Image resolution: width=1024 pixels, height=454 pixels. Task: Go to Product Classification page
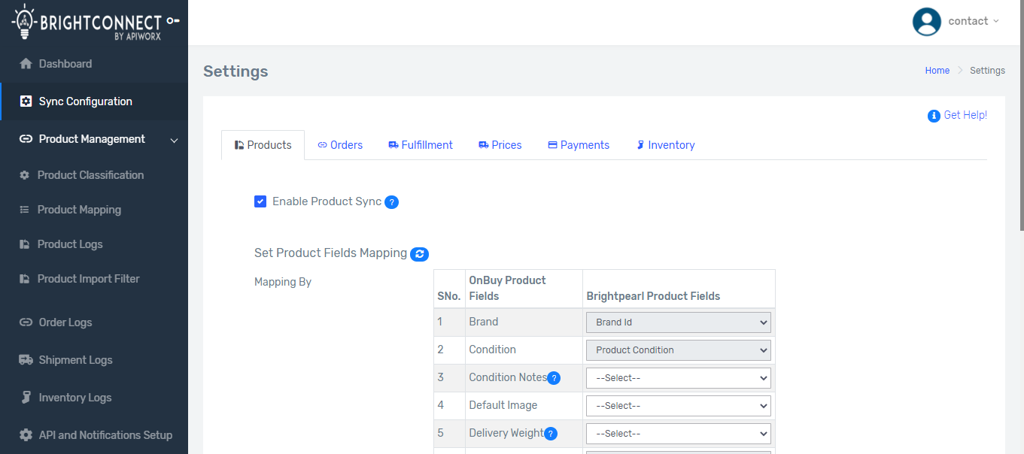(x=94, y=175)
